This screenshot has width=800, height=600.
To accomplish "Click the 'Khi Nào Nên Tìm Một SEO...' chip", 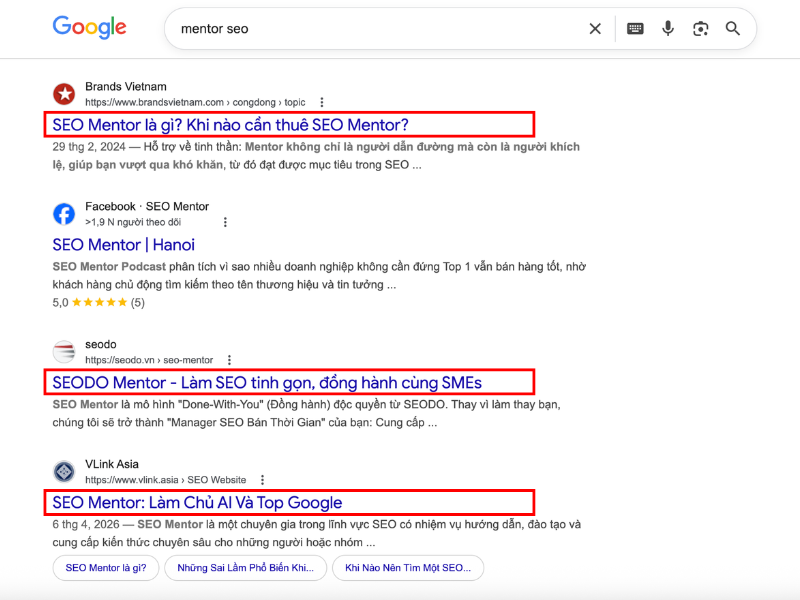I will [x=408, y=568].
